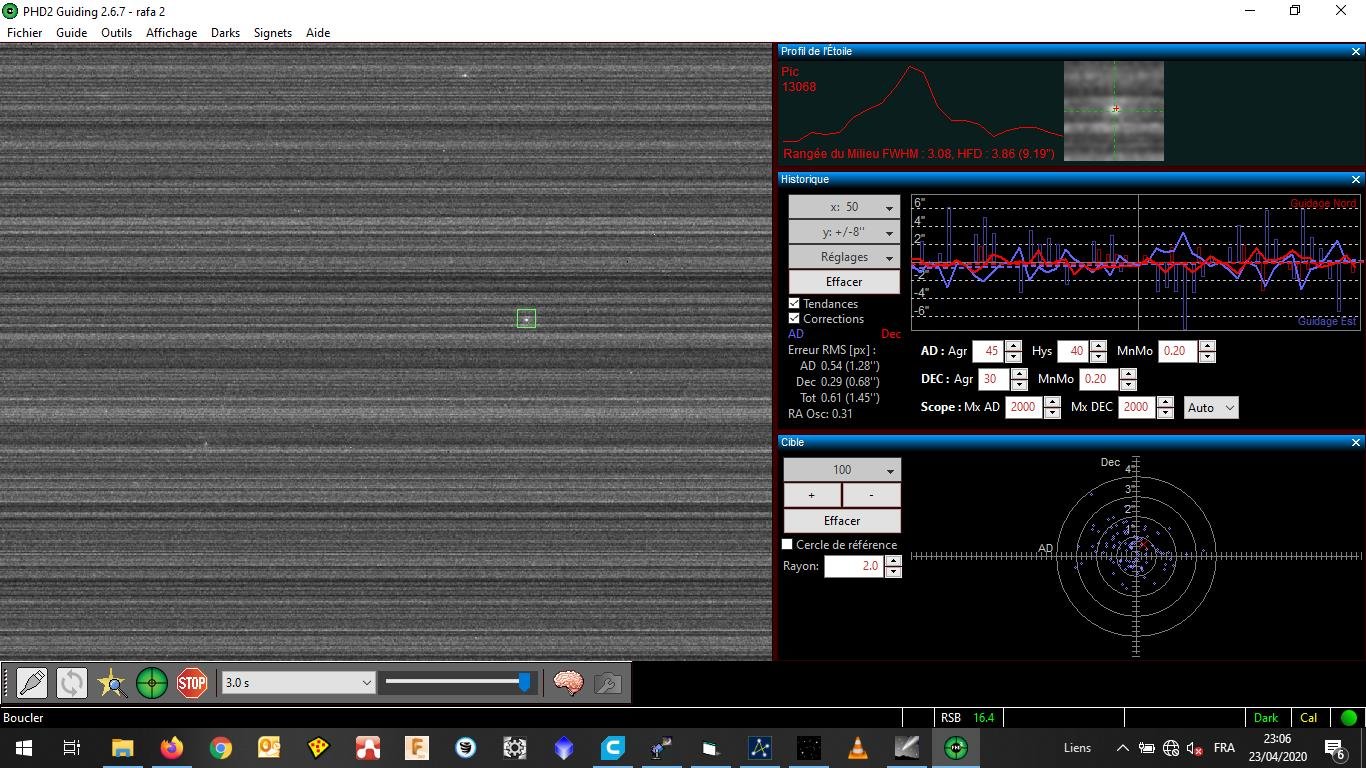Open the notification center icon
The width and height of the screenshot is (1366, 768).
pos(1334,748)
